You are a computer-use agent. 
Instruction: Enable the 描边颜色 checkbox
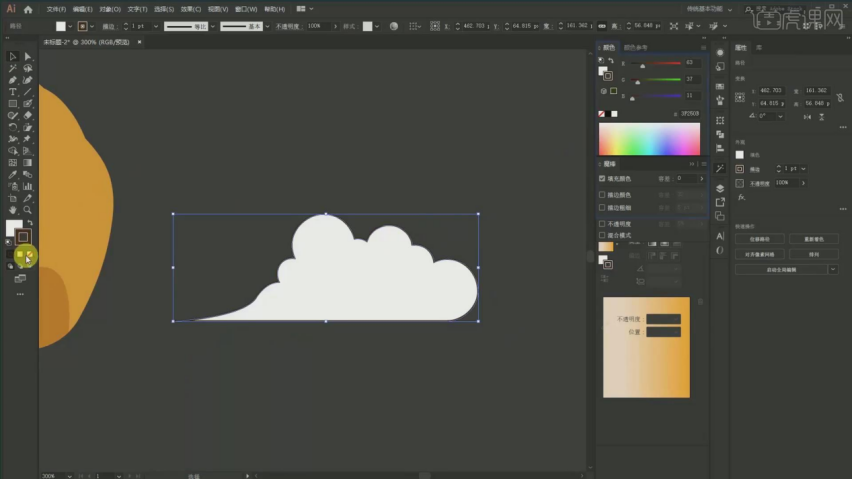pos(602,194)
